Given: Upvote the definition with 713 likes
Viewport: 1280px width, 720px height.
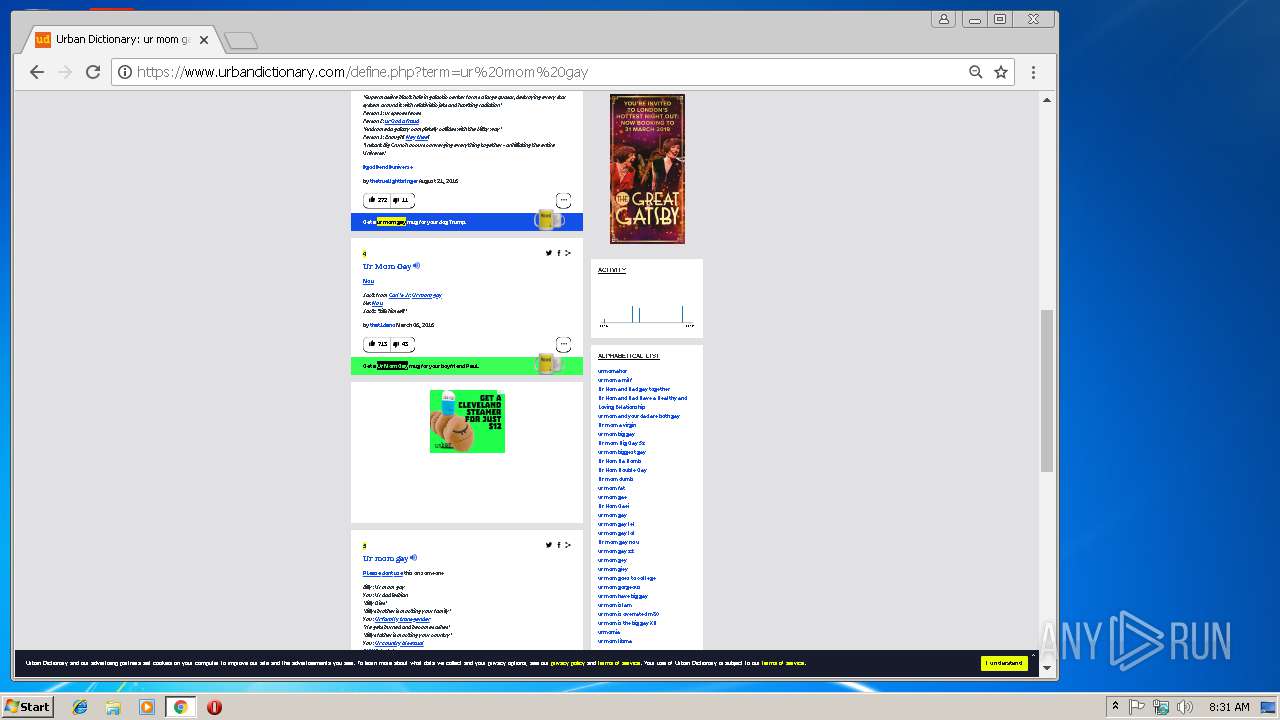Looking at the screenshot, I should point(377,344).
